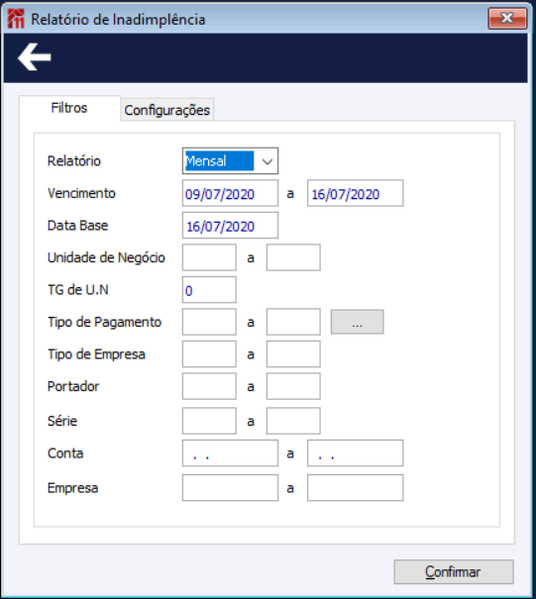Focus the first Conta field
Screen dimensions: 536x599
tap(230, 453)
